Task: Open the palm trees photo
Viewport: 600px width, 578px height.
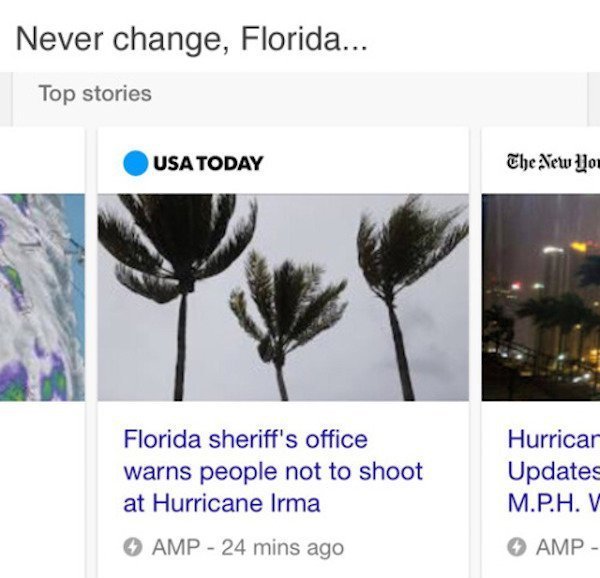Action: coord(283,298)
